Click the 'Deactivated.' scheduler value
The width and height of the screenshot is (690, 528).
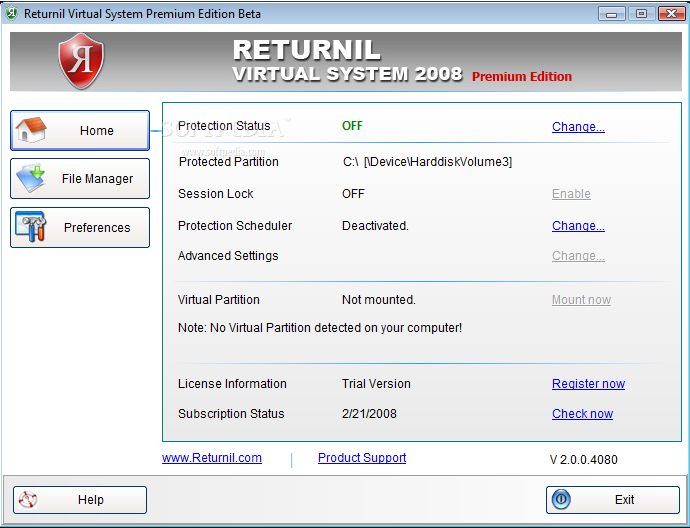(x=375, y=226)
